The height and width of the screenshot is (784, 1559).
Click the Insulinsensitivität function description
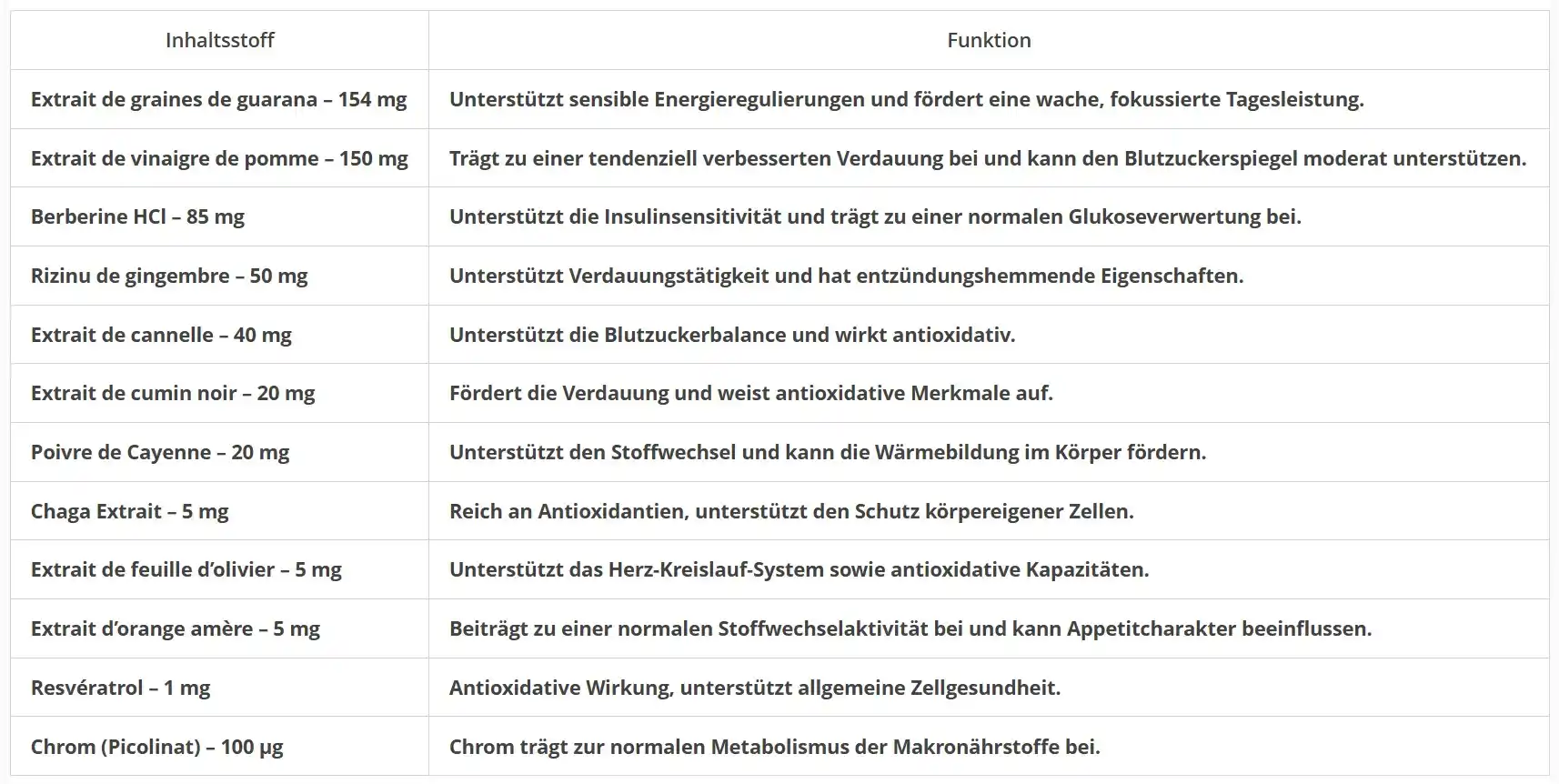pos(875,216)
